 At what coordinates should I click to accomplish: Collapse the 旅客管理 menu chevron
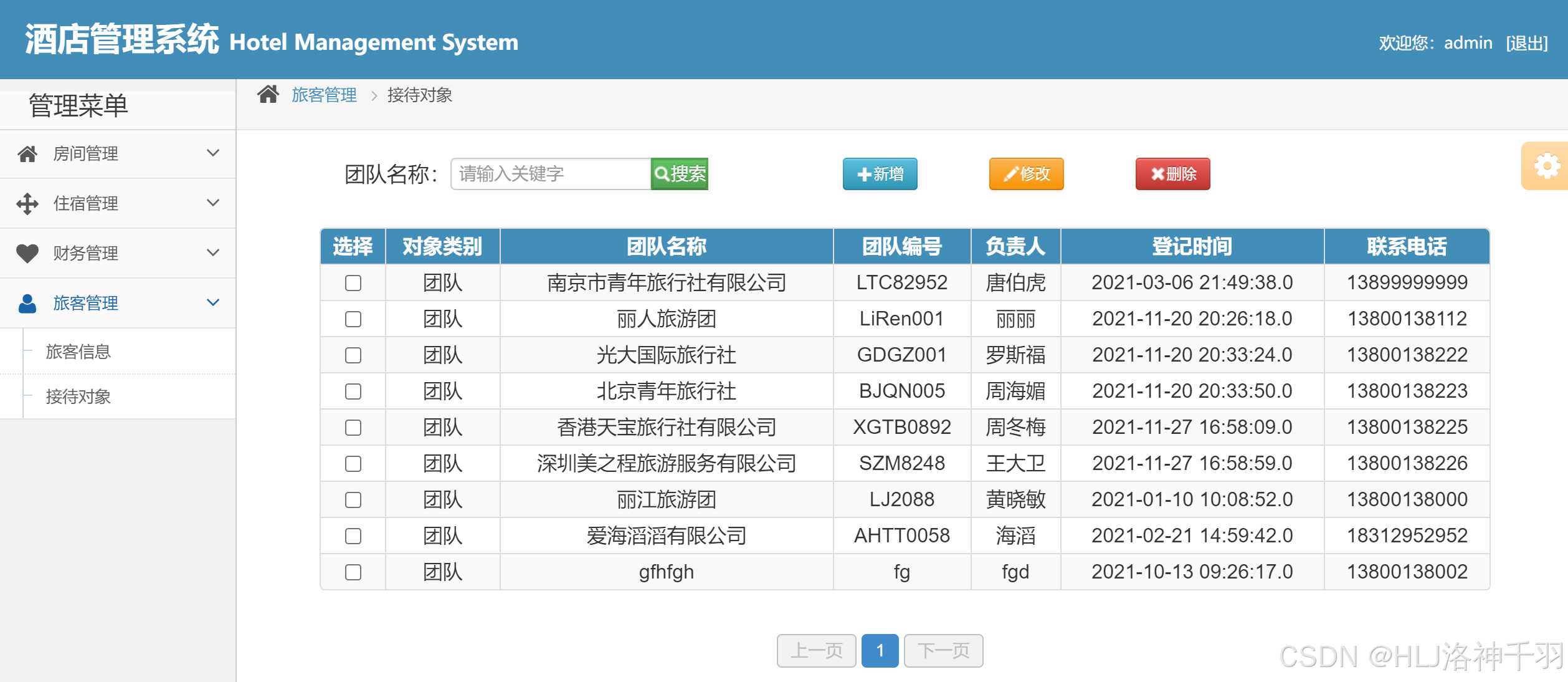(213, 303)
